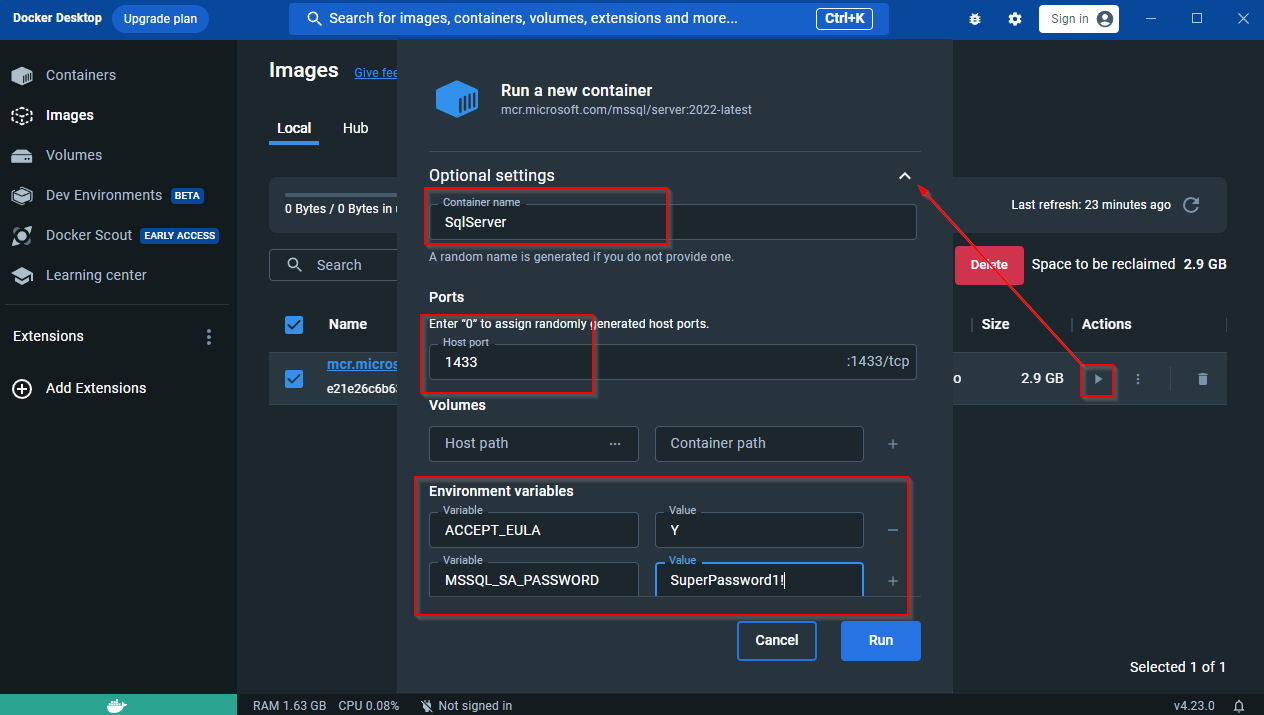Toggle the select-all images checkbox
Image resolution: width=1264 pixels, height=715 pixels.
(294, 325)
